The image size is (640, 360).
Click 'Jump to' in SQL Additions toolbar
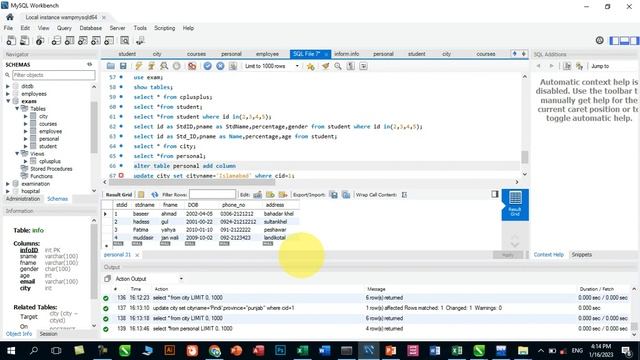tap(600, 66)
